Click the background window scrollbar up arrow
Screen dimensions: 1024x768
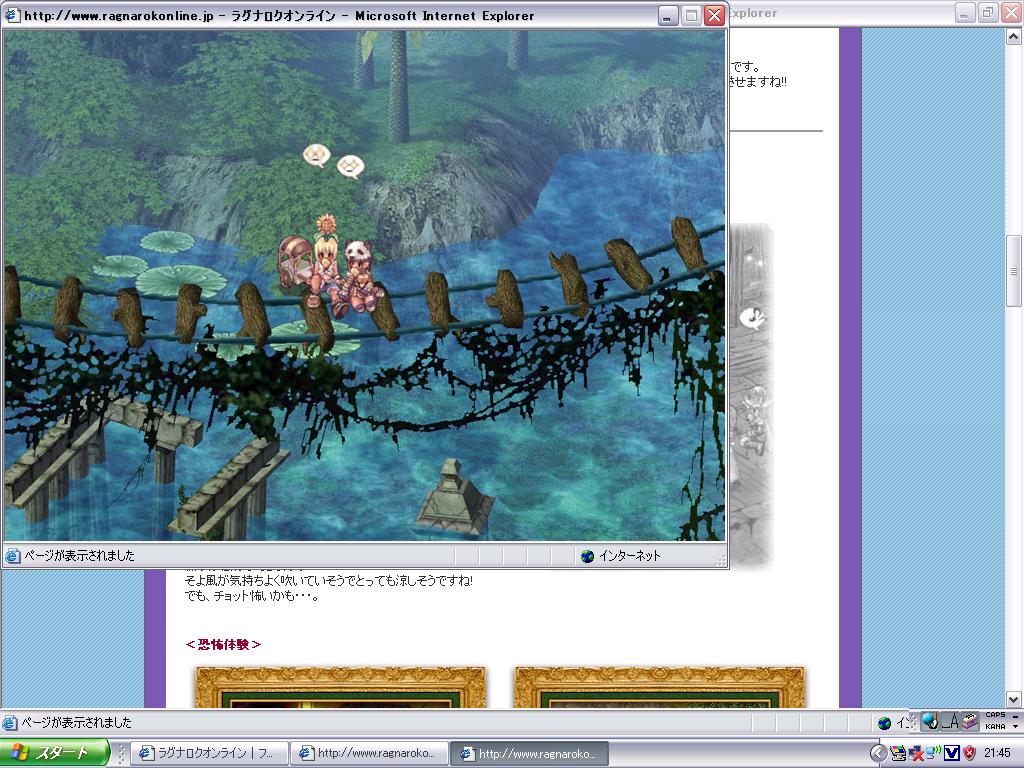click(1014, 37)
